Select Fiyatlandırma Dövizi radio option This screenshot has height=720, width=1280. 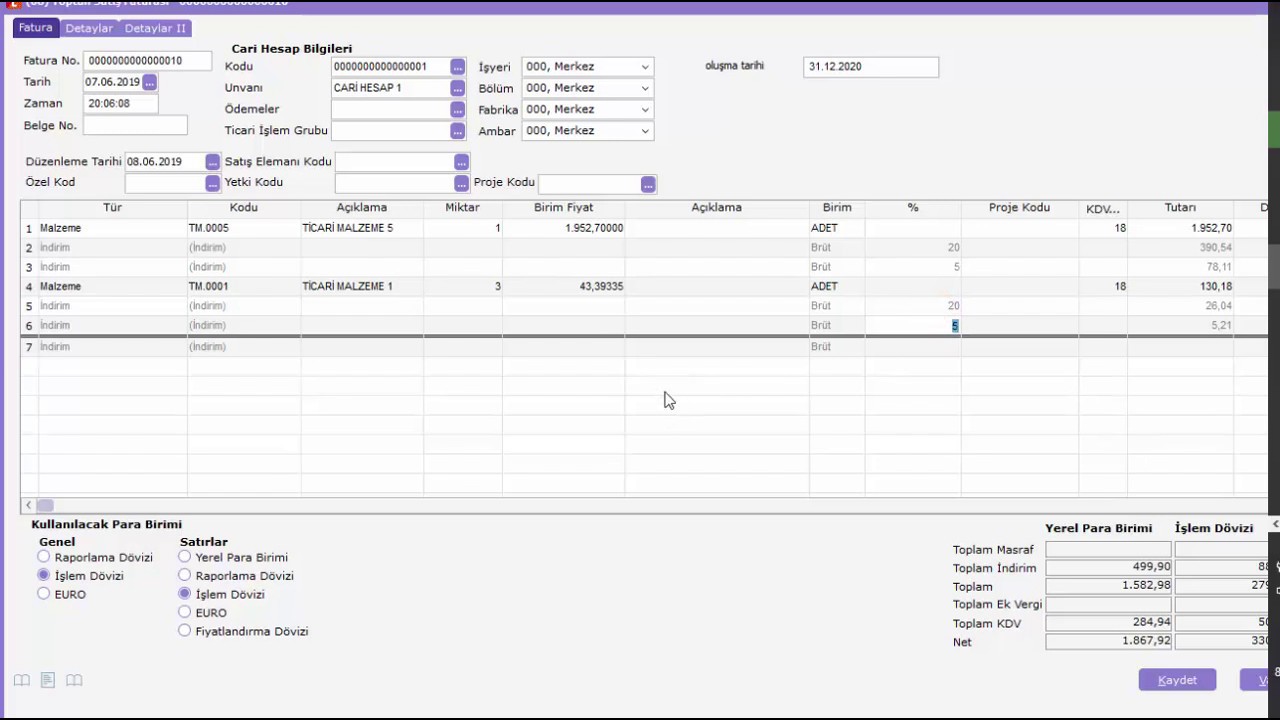coord(184,630)
